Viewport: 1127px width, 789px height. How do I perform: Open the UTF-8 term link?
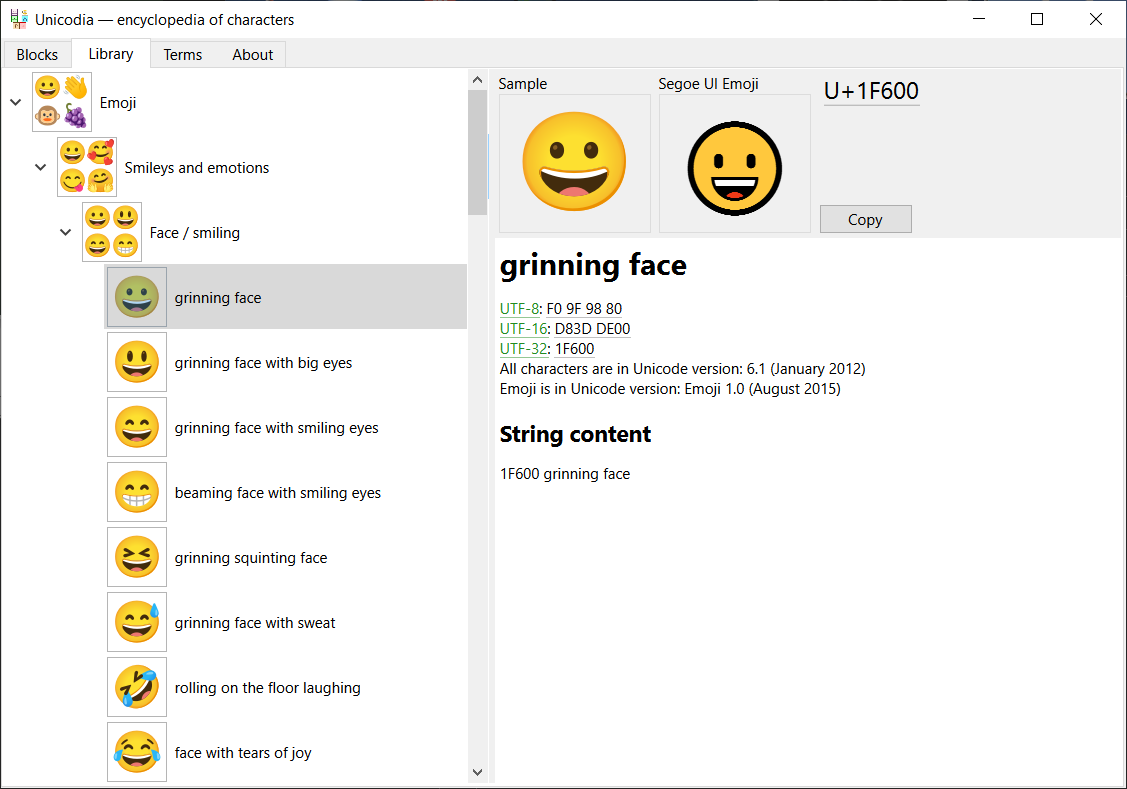pos(518,309)
